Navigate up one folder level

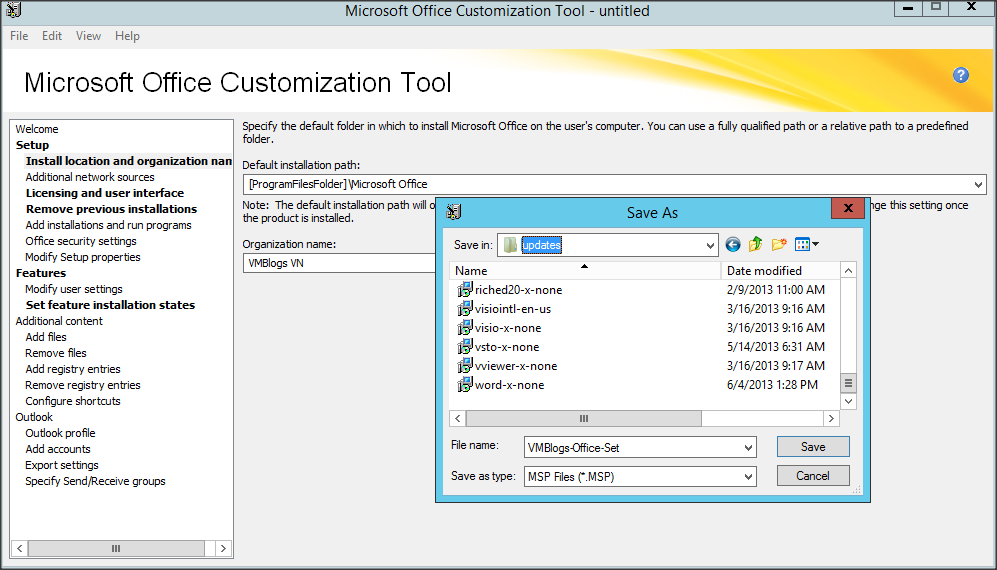pyautogui.click(x=756, y=245)
